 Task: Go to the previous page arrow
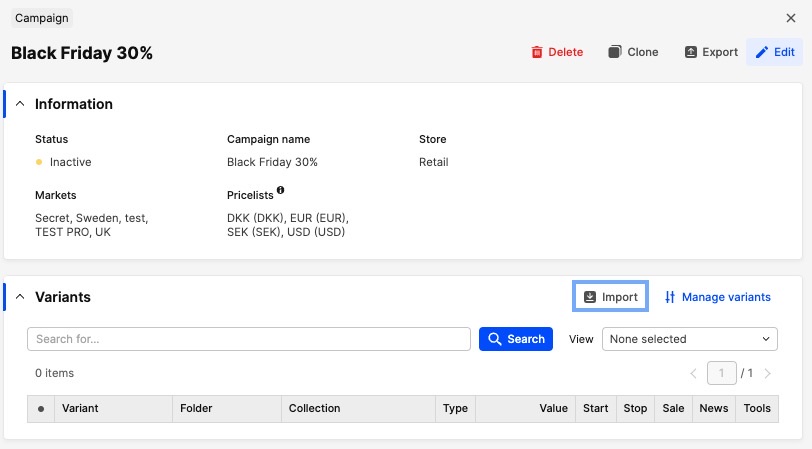[694, 374]
